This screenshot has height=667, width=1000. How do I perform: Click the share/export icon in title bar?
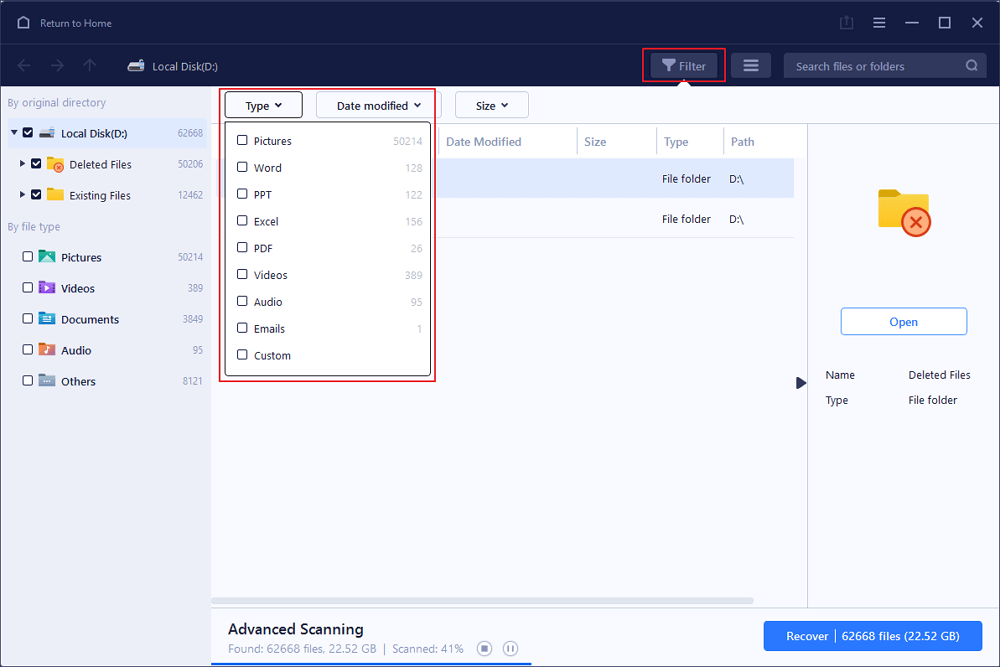(847, 23)
